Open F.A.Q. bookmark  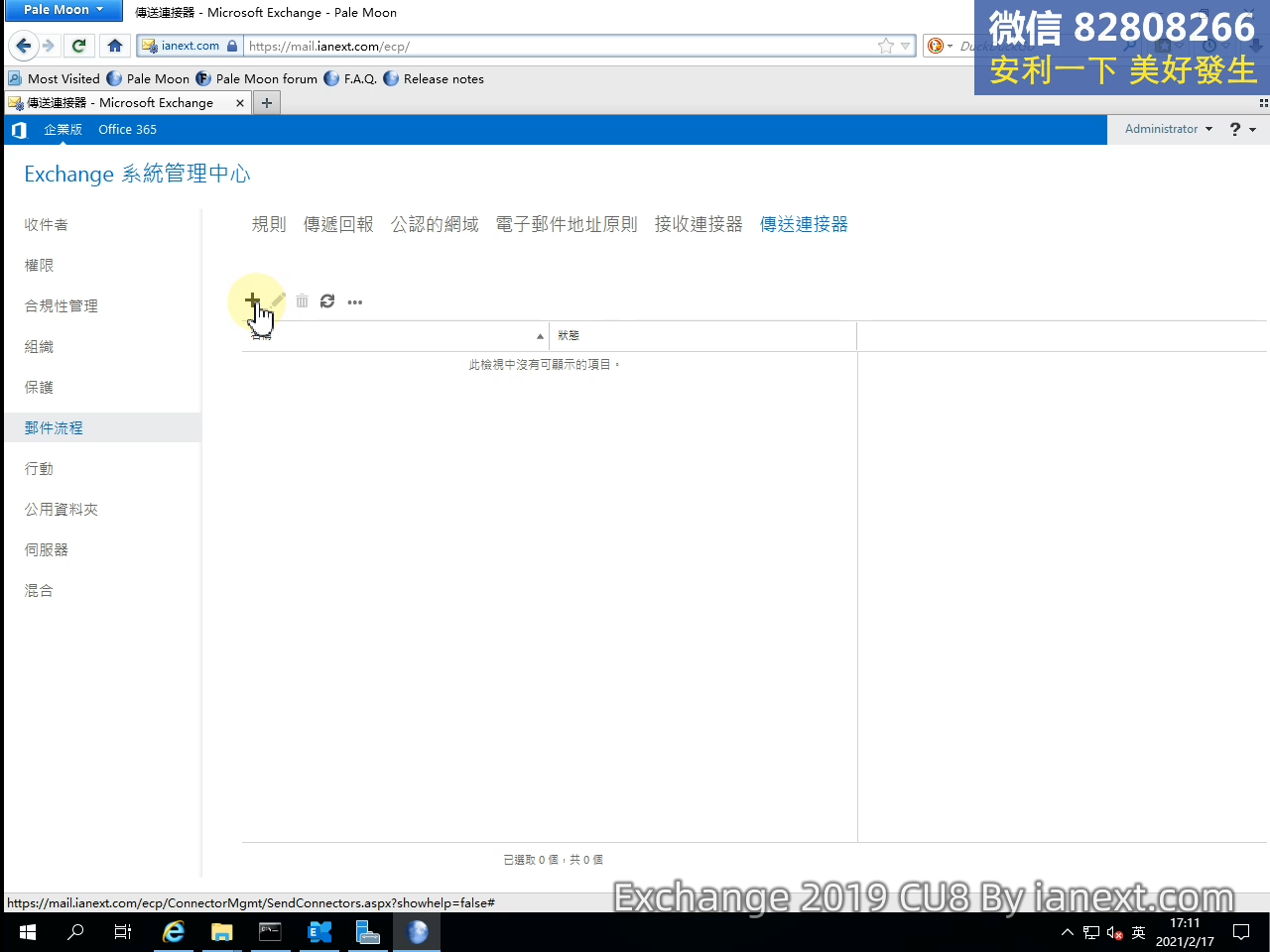tap(350, 79)
